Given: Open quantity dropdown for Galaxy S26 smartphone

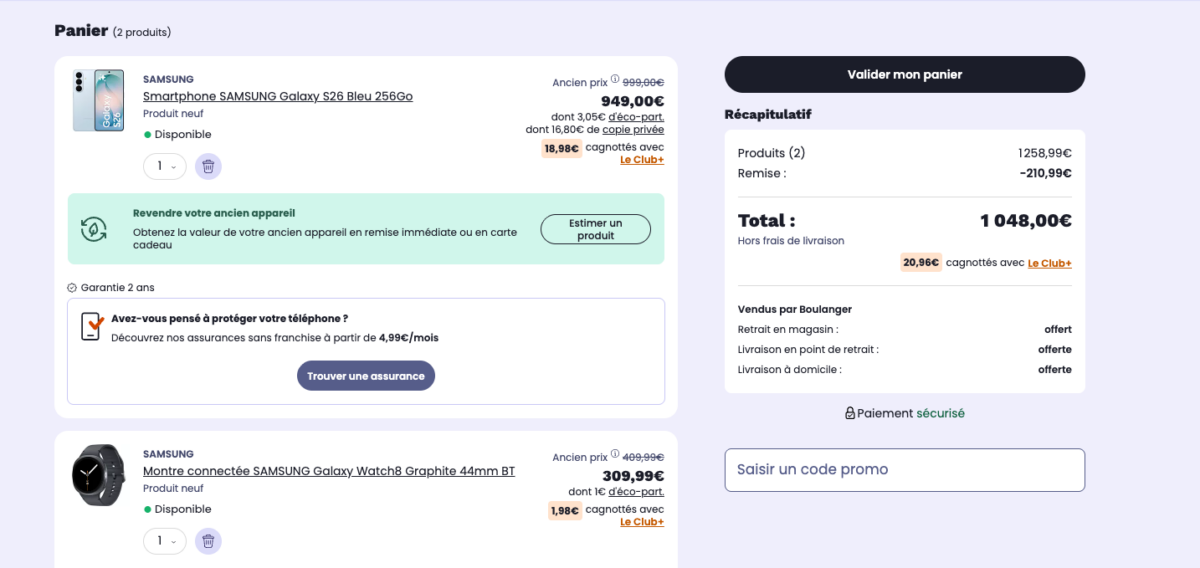Looking at the screenshot, I should pos(165,166).
